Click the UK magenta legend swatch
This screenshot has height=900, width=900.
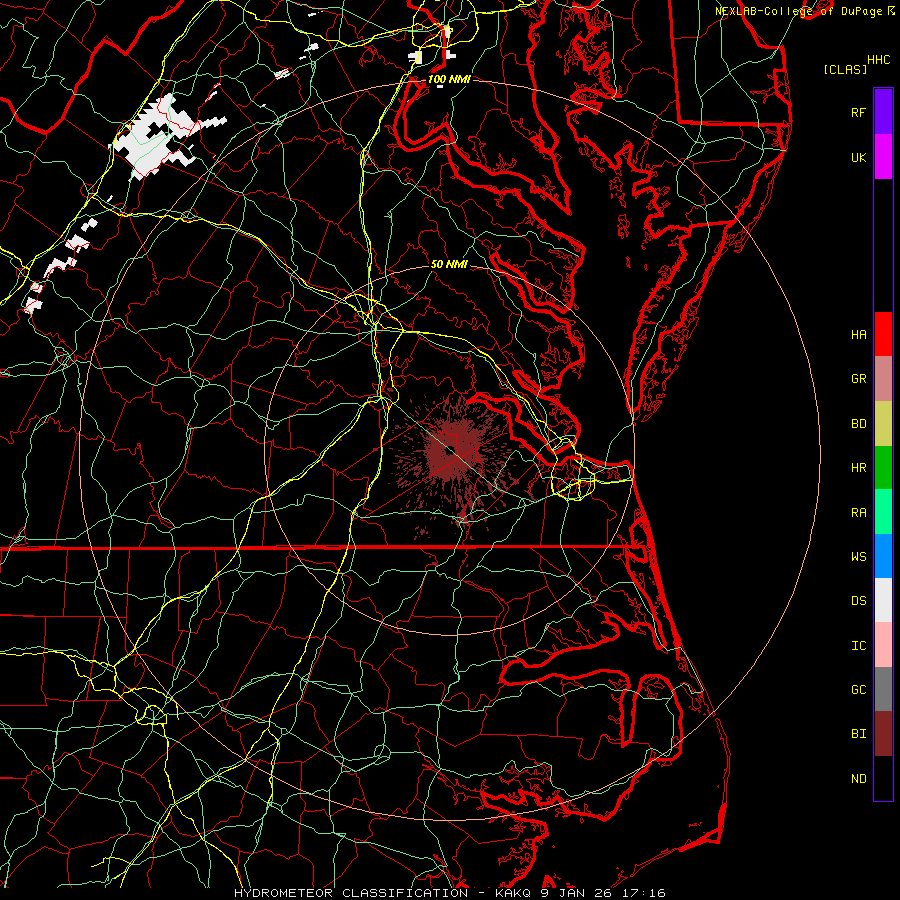coord(883,157)
